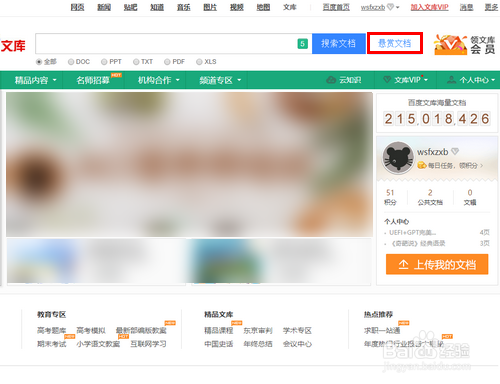This screenshot has height=384, width=500.
Task: Open the wsfxzxb account dropdown arrow
Action: [x=397, y=7]
